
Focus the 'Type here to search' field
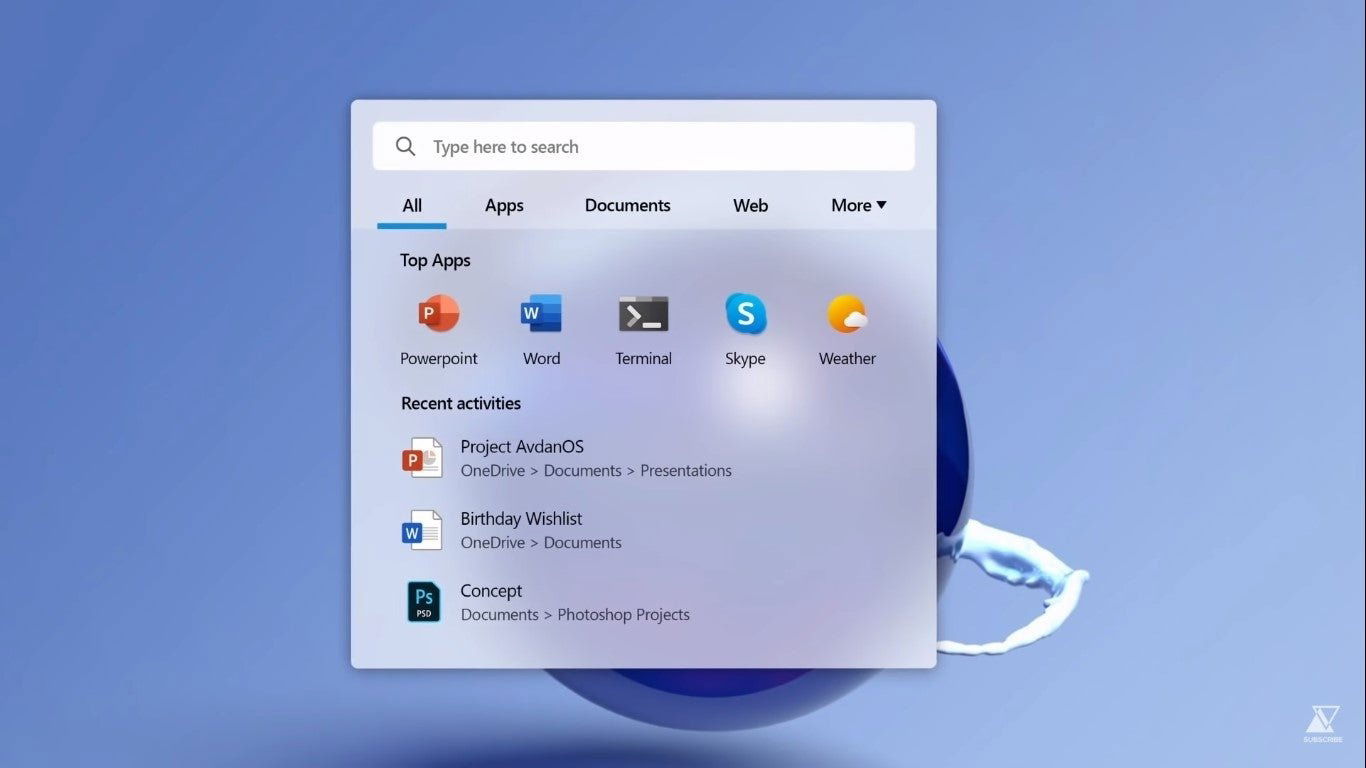click(644, 146)
